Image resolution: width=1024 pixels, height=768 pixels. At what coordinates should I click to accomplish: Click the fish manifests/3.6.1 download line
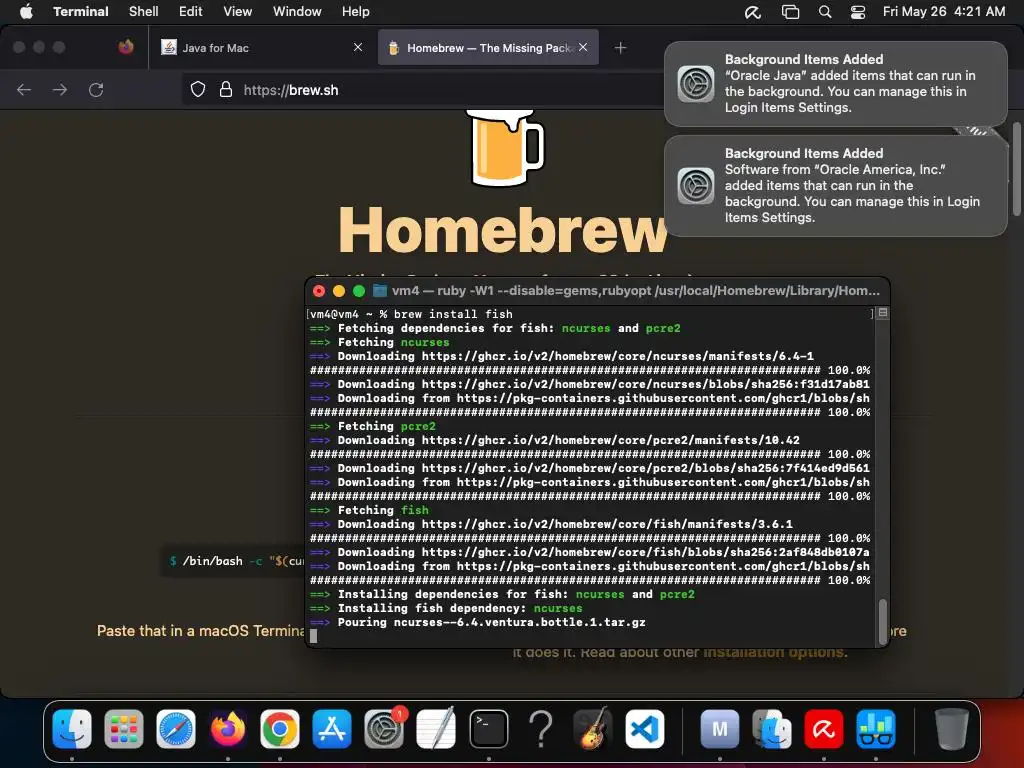551,524
